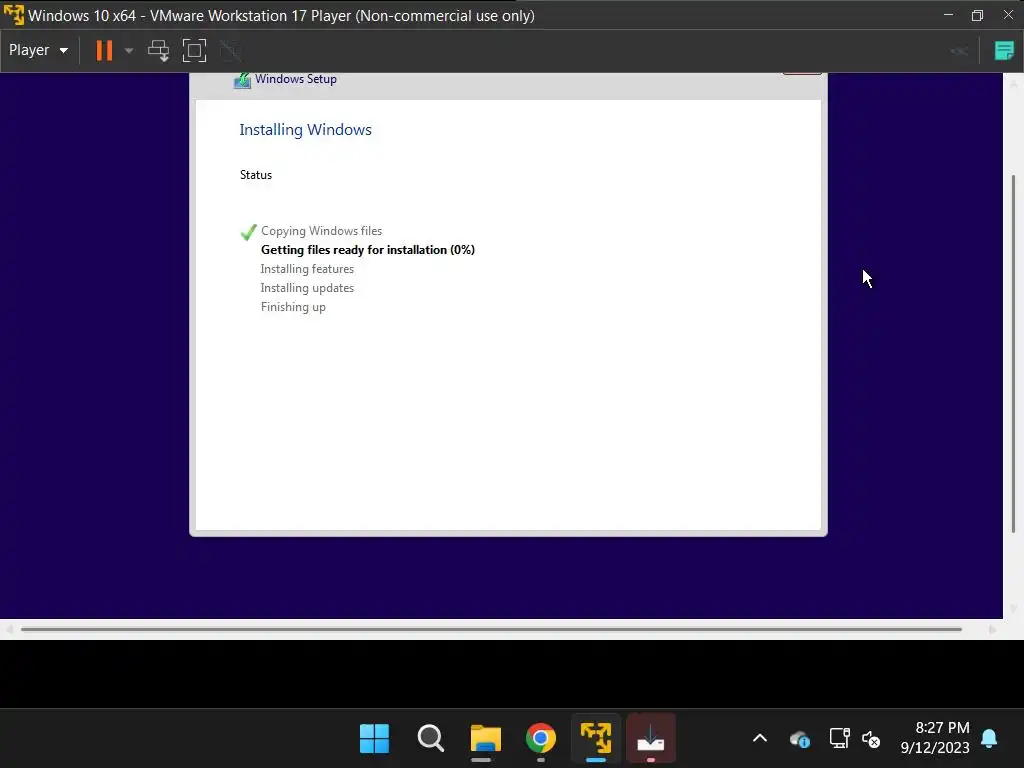Pause the virtual machine
This screenshot has height=768, width=1024.
coord(104,50)
